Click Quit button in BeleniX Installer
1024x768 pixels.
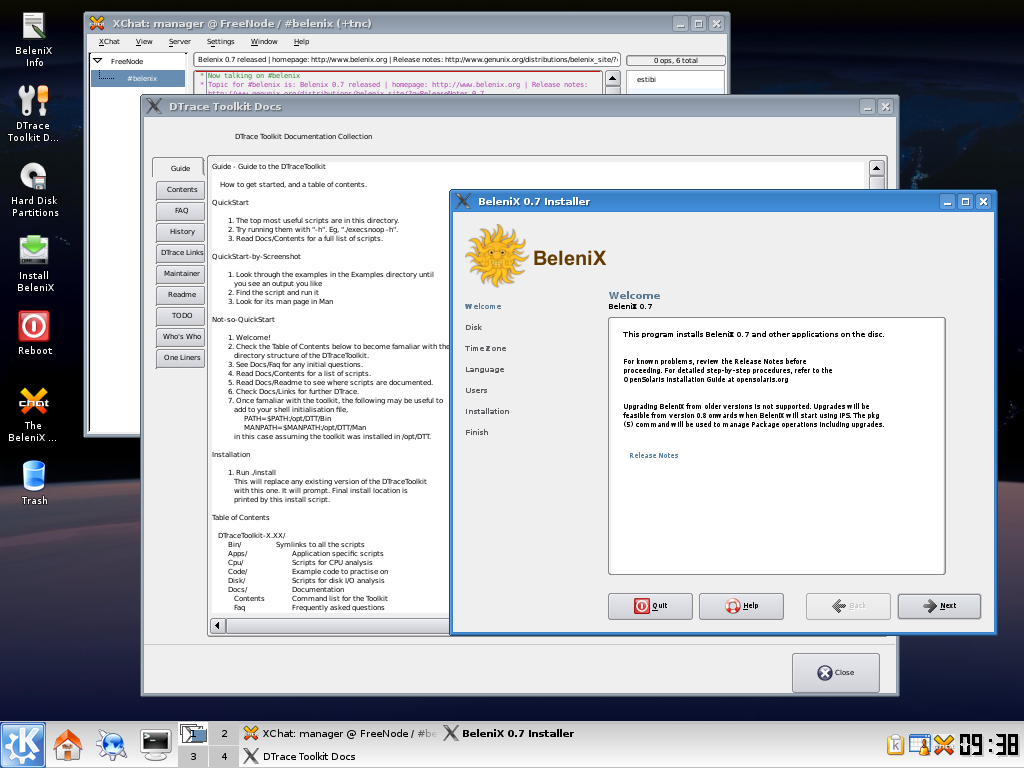point(650,606)
